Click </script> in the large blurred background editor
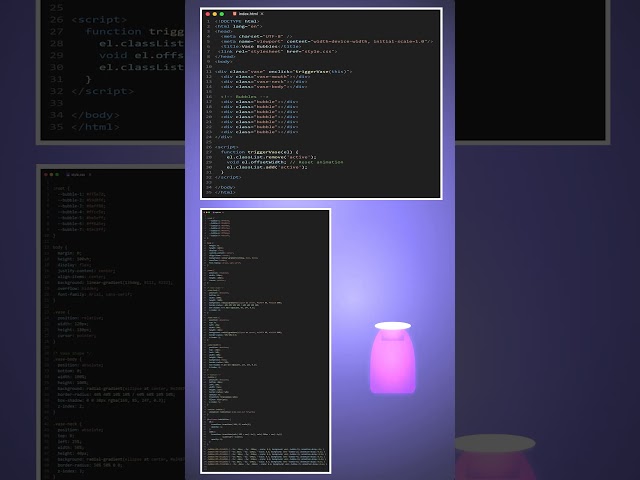 (x=102, y=91)
